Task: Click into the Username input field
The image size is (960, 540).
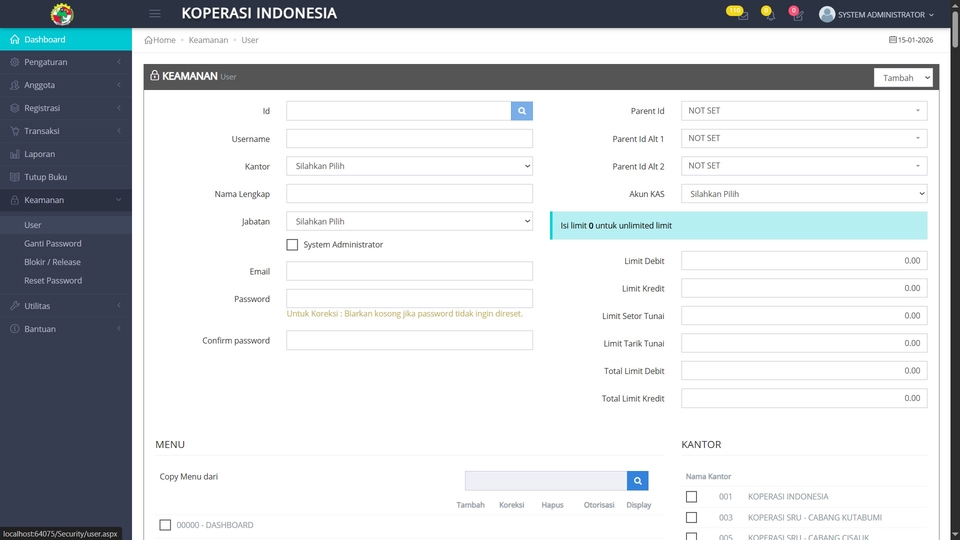Action: [409, 139]
